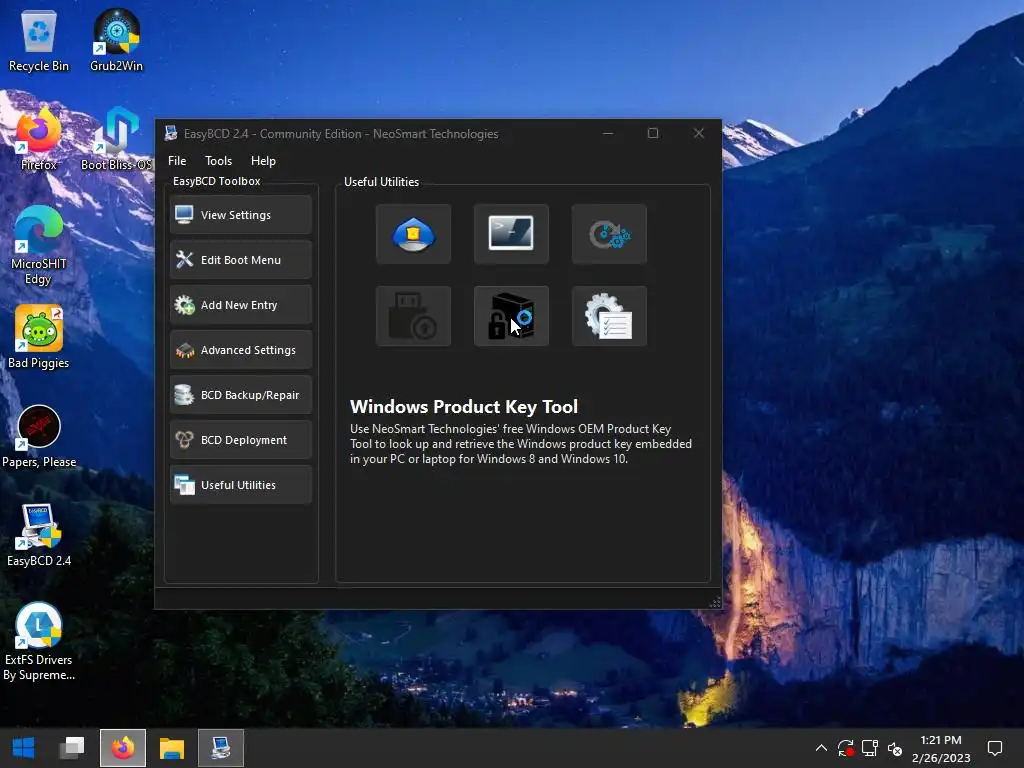Click the EasyBCD taskbar button

221,748
